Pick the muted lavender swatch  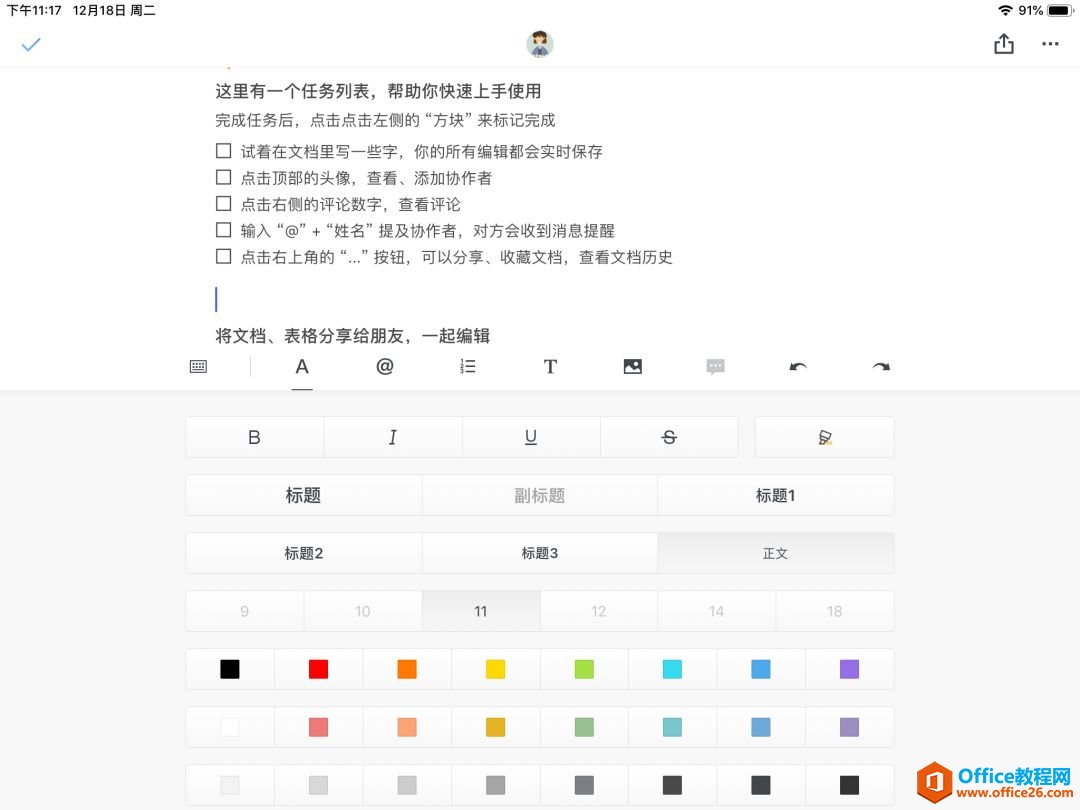pyautogui.click(x=849, y=727)
